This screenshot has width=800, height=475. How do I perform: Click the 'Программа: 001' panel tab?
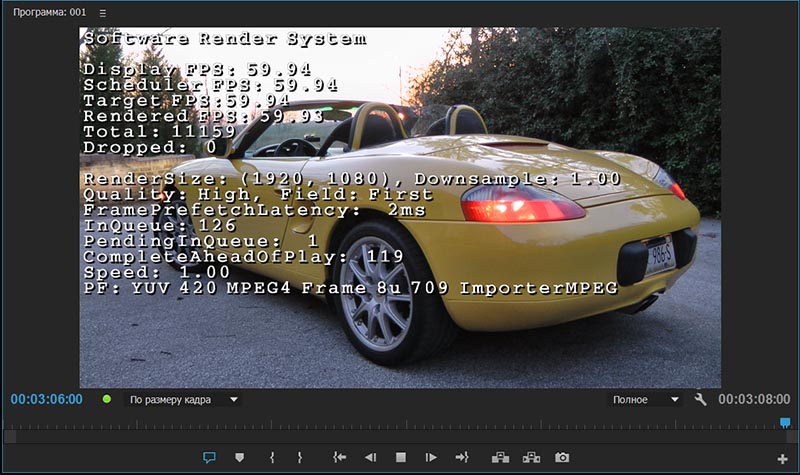coord(49,13)
